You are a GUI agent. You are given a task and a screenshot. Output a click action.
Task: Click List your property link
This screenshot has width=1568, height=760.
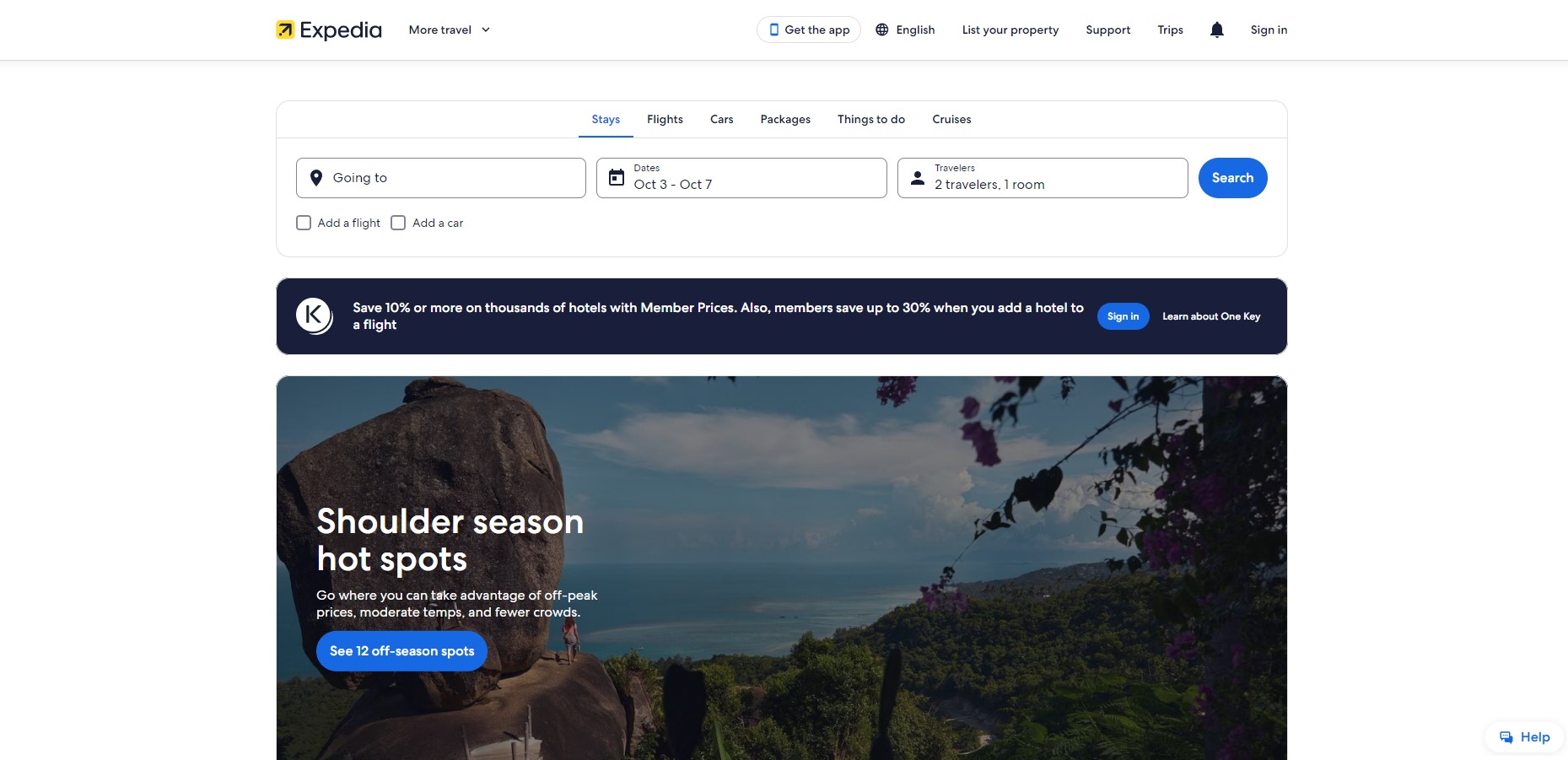point(1010,30)
